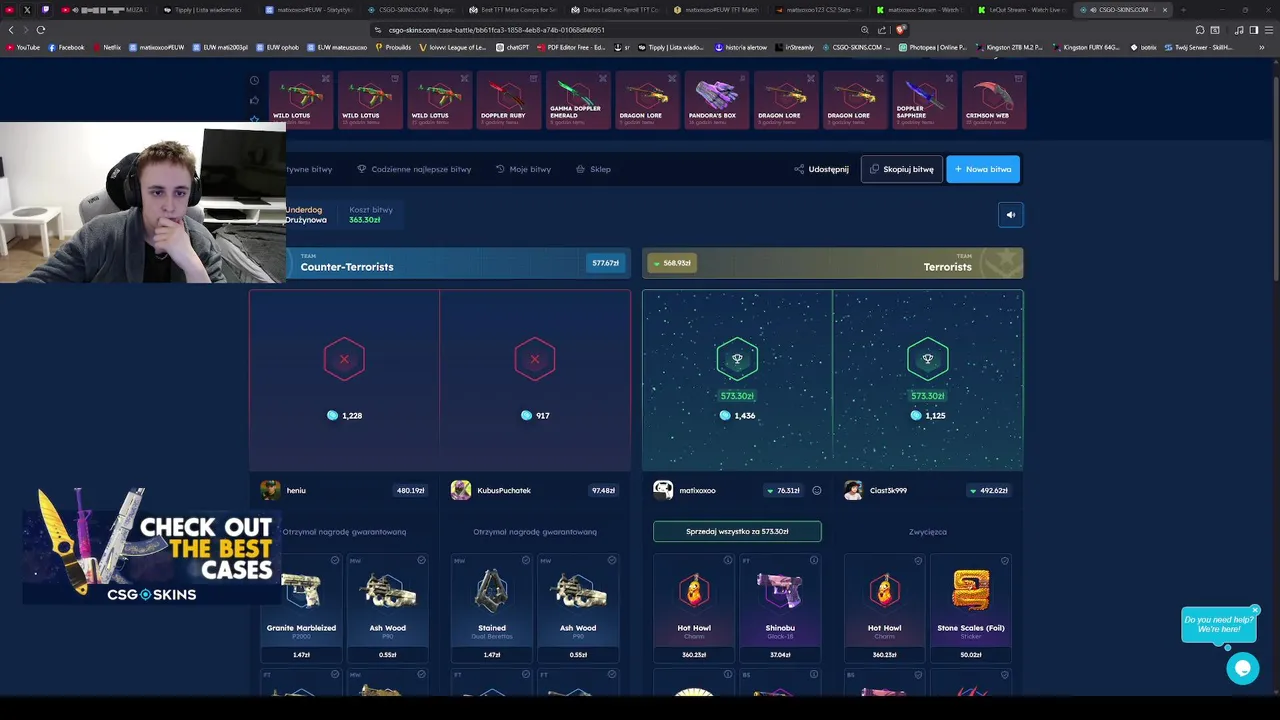Click the Koszt bitwy 363.30zł value

[x=364, y=220]
